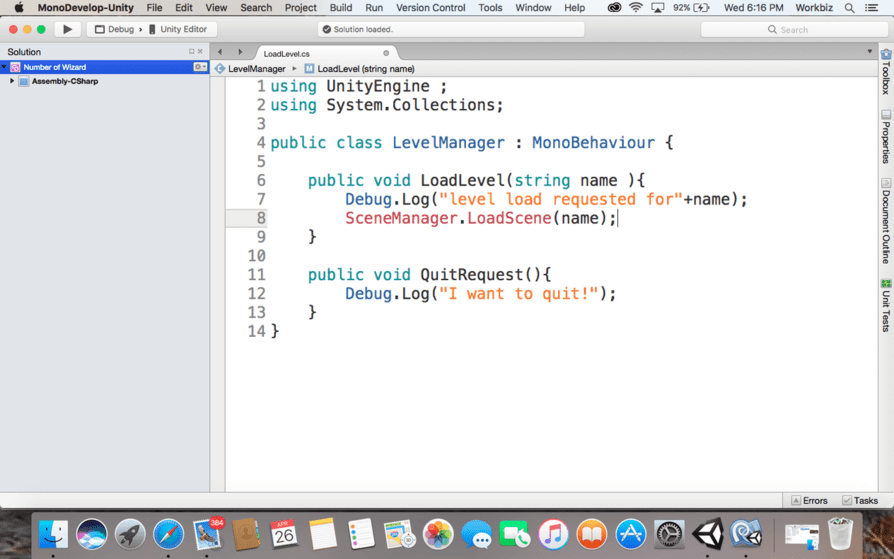Navigate back with the left arrow button
The height and width of the screenshot is (559, 894).
pos(221,52)
